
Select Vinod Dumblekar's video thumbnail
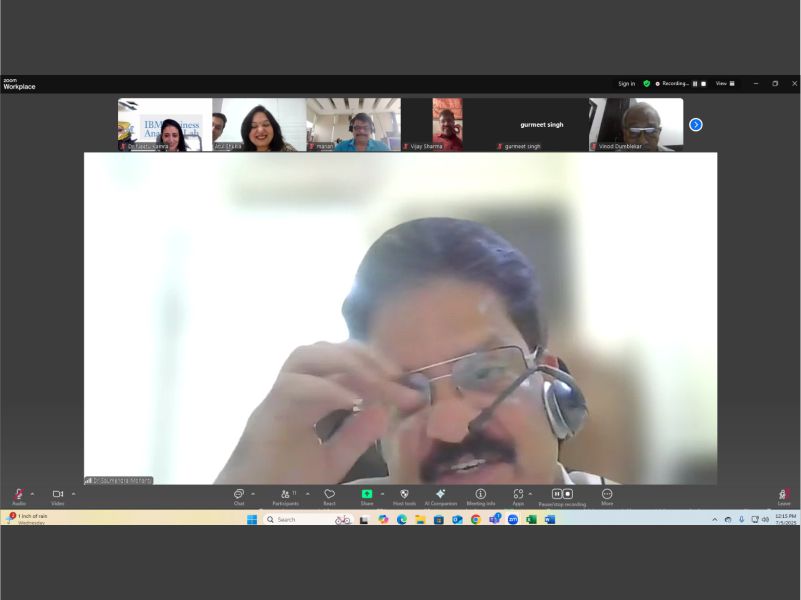pyautogui.click(x=636, y=125)
